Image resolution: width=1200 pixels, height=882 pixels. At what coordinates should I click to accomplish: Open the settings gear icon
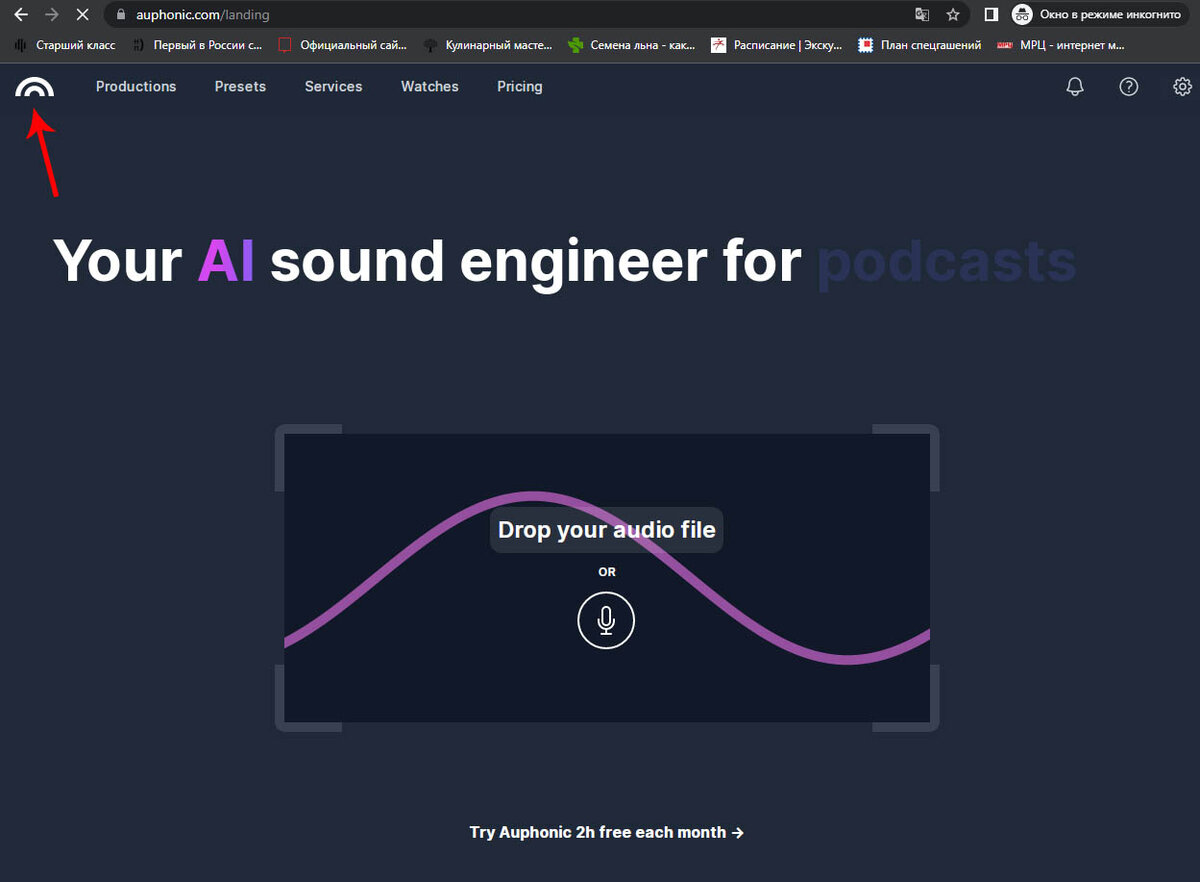1182,87
